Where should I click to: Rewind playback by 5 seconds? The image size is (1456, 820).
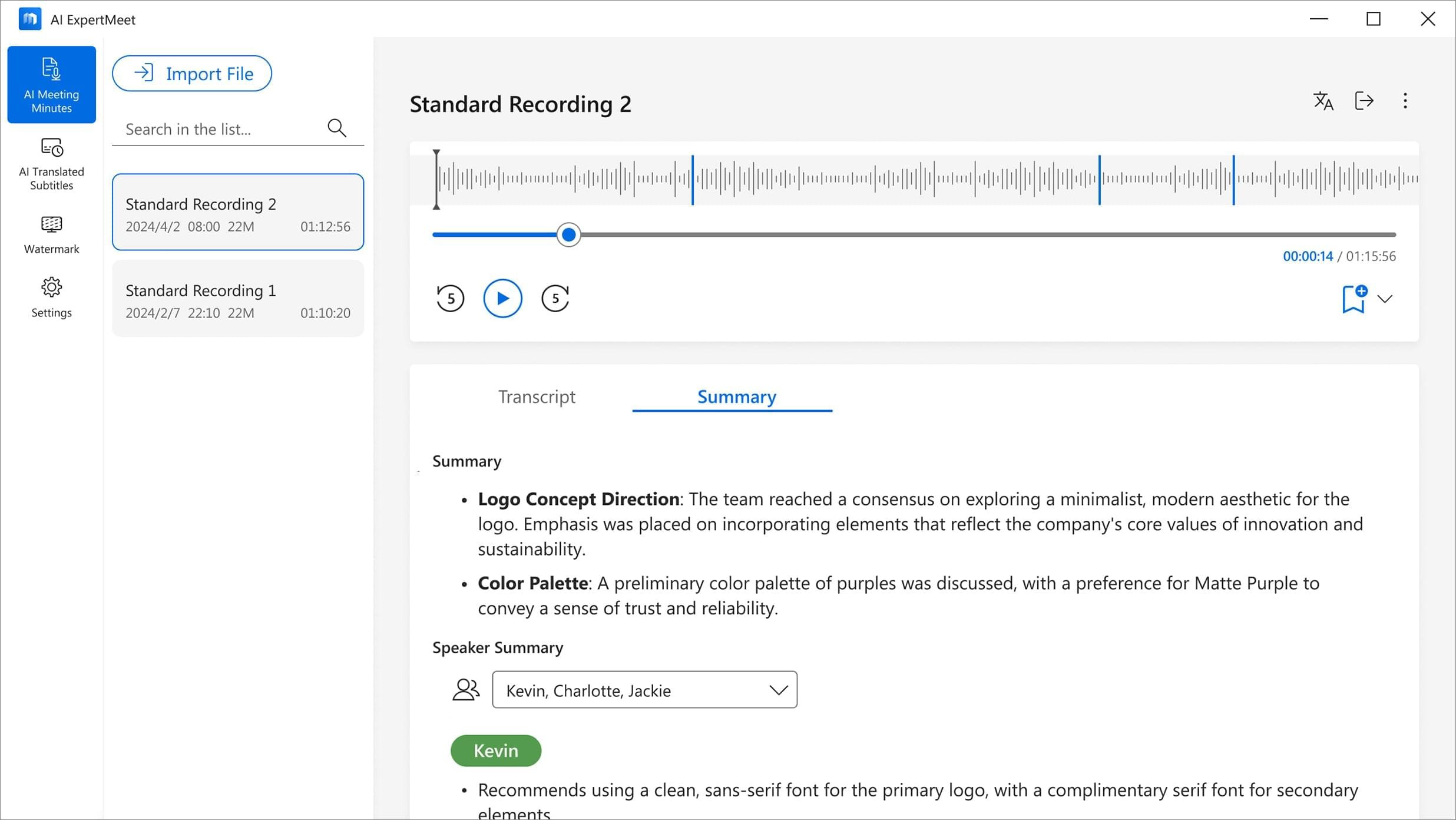click(x=450, y=298)
